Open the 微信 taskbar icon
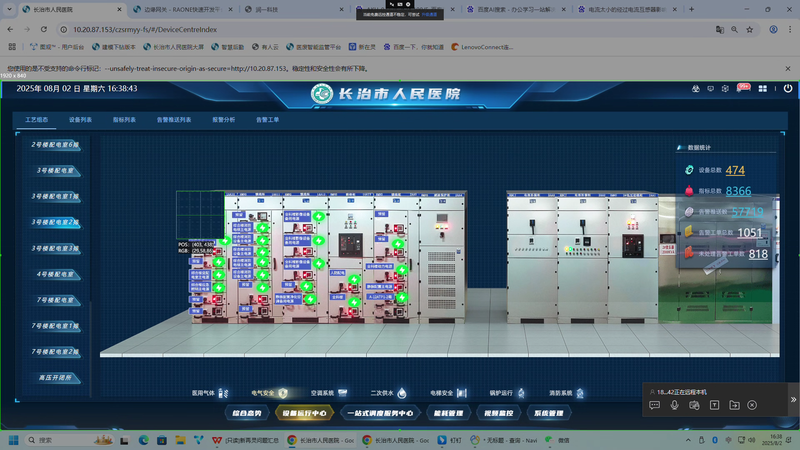This screenshot has width=800, height=450. tap(558, 440)
